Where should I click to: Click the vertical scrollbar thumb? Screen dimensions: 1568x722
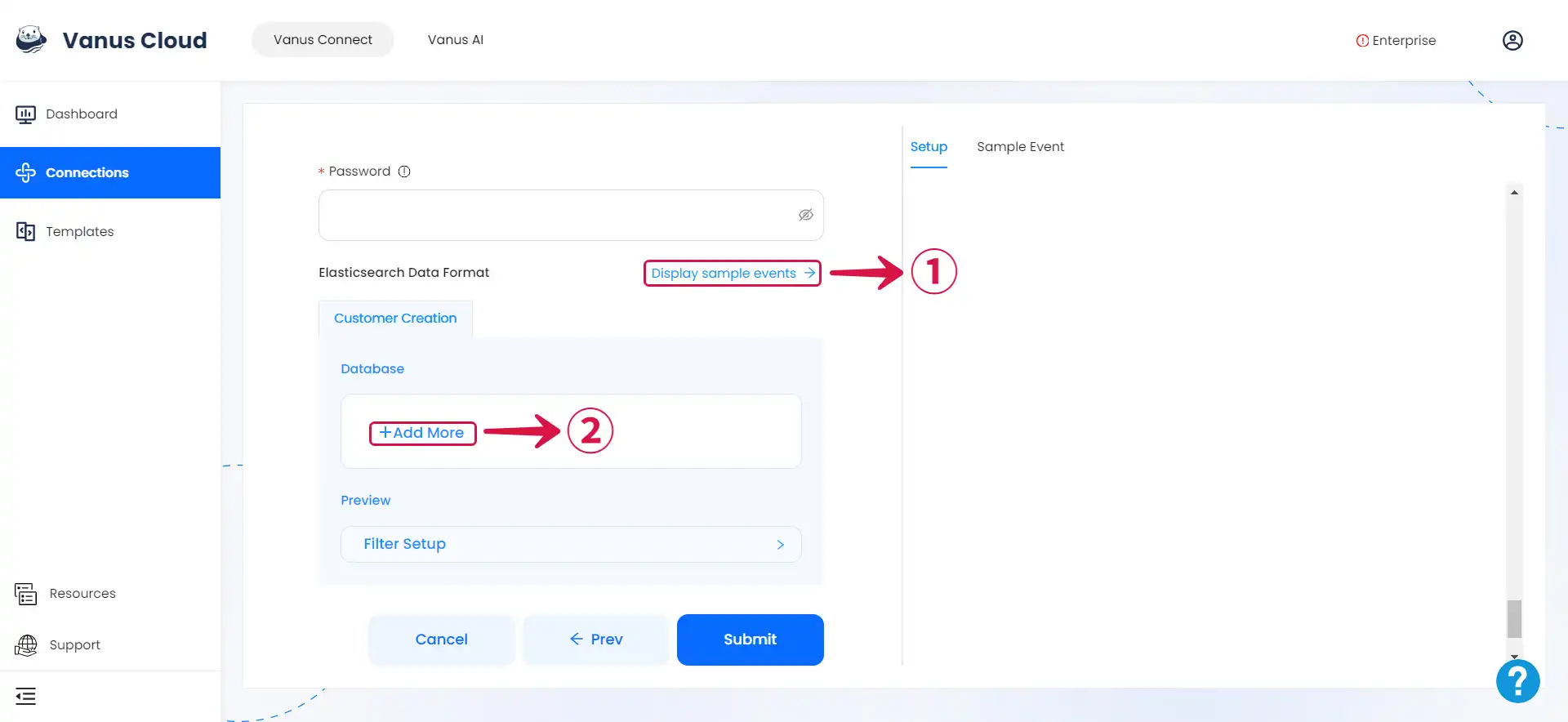tap(1514, 618)
